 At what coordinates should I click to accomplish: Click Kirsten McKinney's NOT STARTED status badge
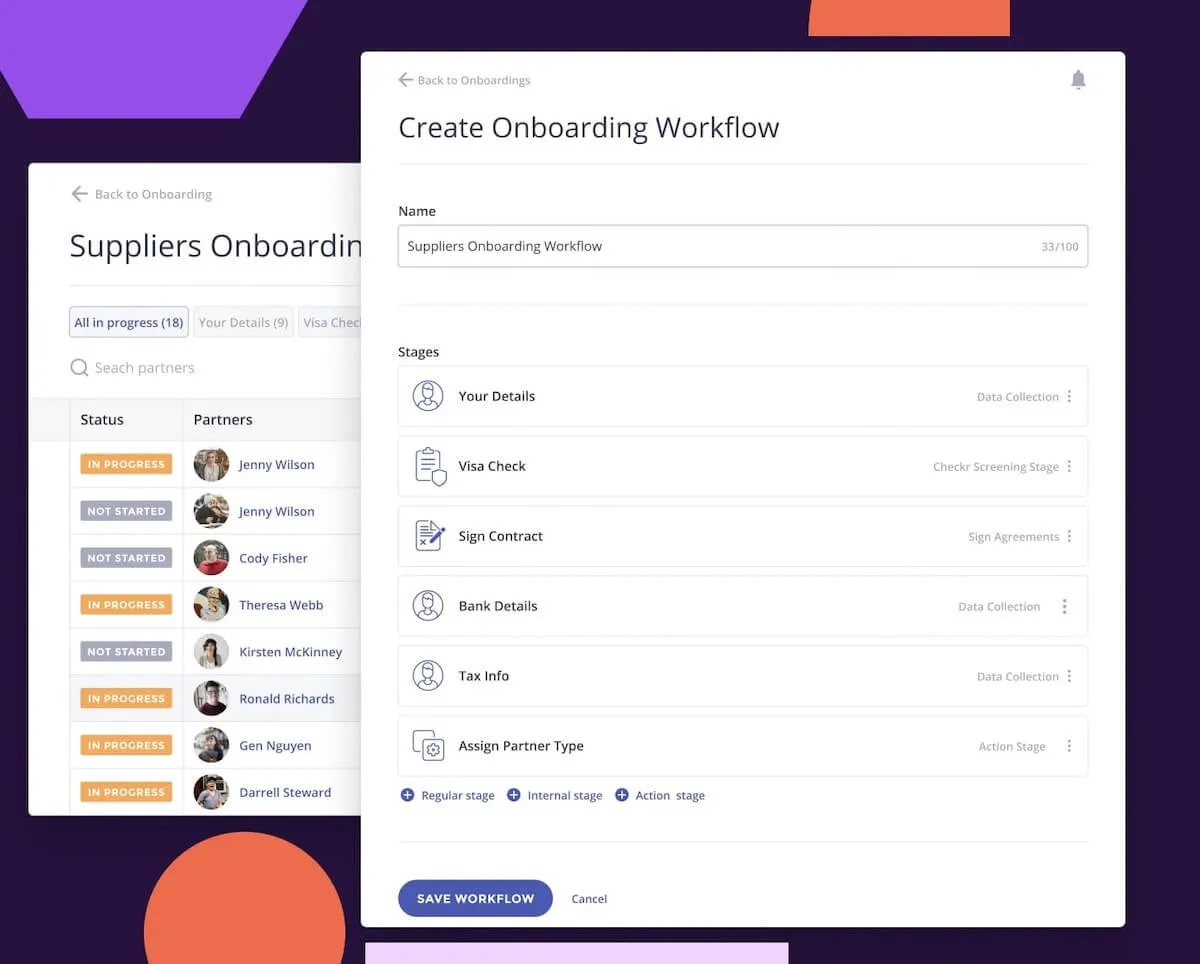pos(126,652)
